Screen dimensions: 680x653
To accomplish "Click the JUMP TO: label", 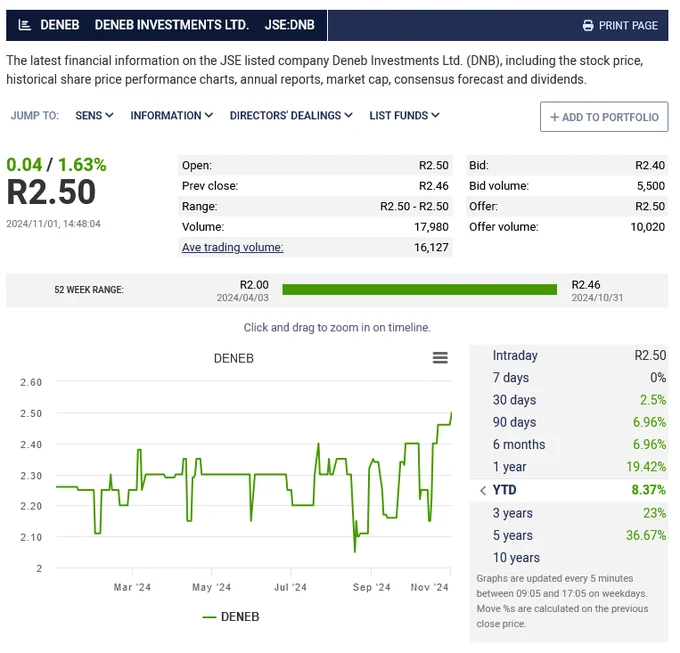I will coord(35,116).
